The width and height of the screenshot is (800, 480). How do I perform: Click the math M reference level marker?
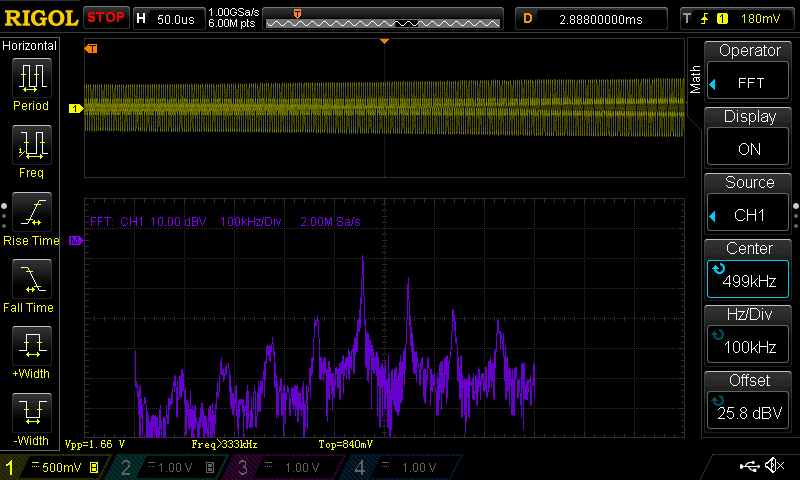click(76, 241)
